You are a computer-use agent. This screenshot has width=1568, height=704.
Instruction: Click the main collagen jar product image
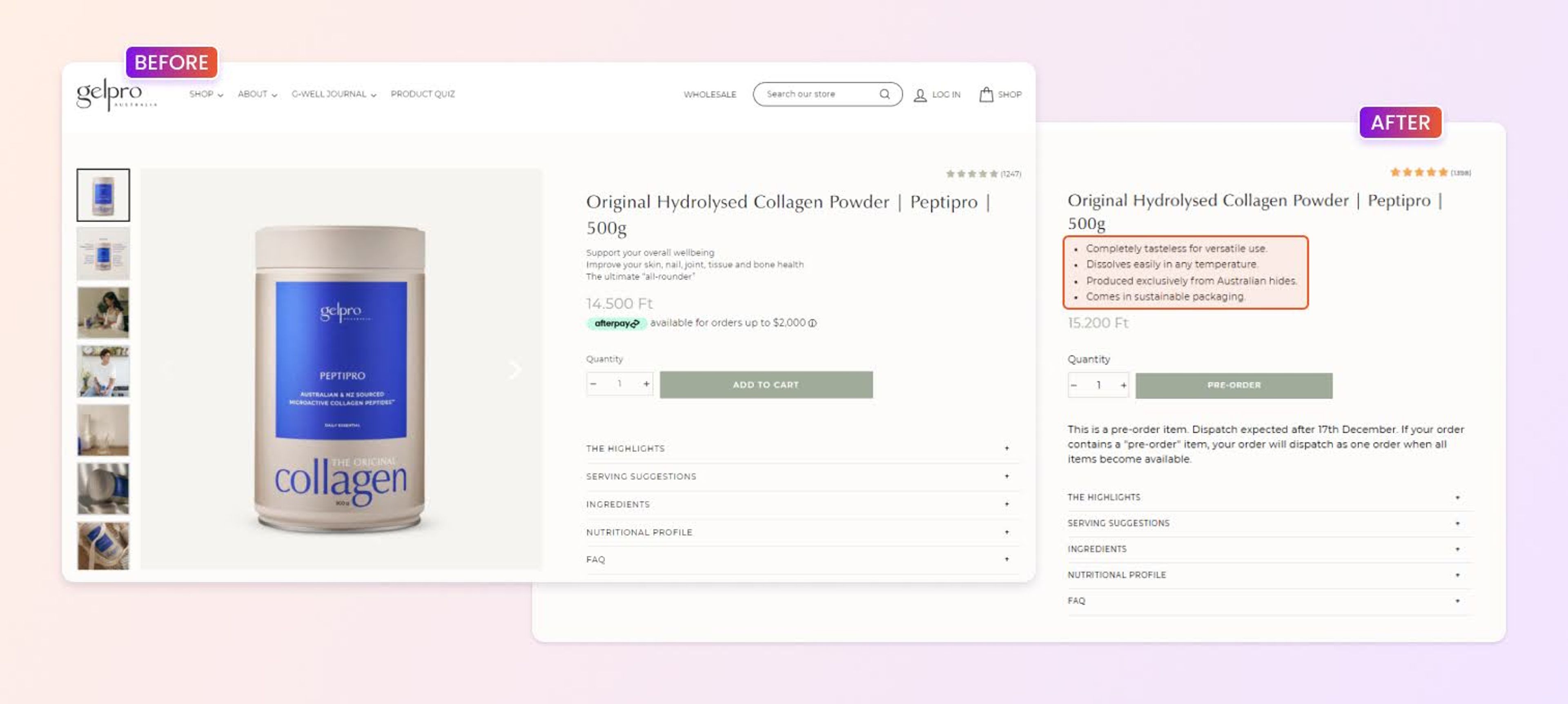(341, 369)
